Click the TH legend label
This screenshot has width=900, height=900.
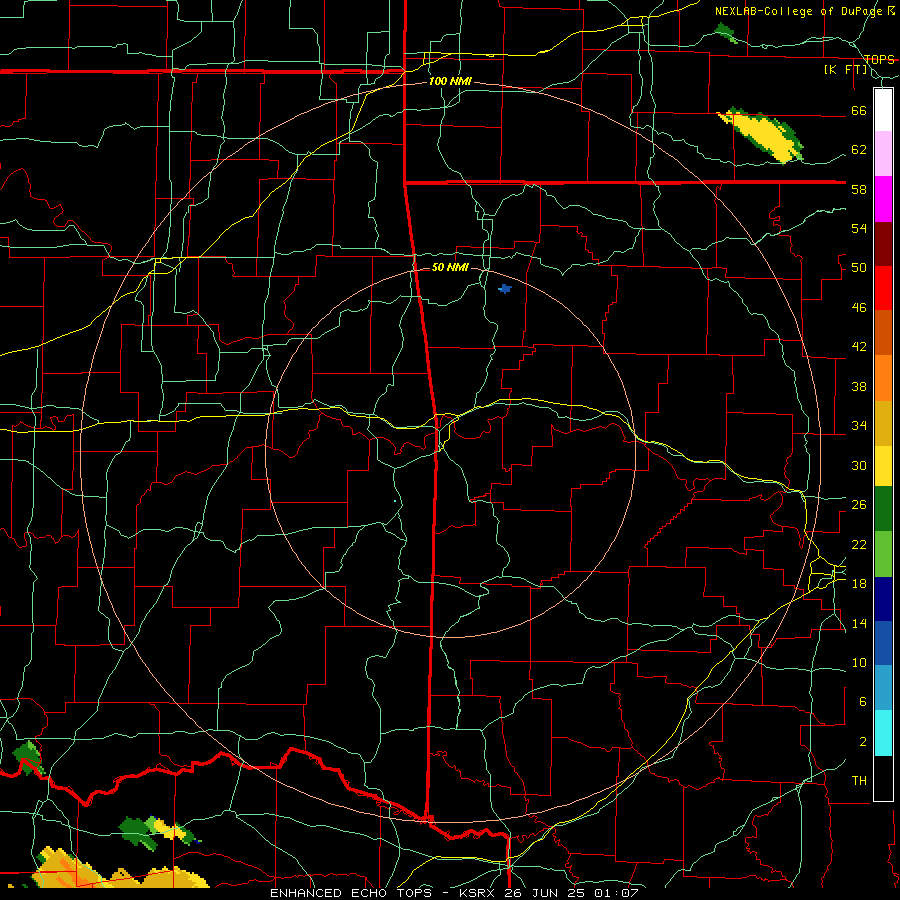click(859, 781)
